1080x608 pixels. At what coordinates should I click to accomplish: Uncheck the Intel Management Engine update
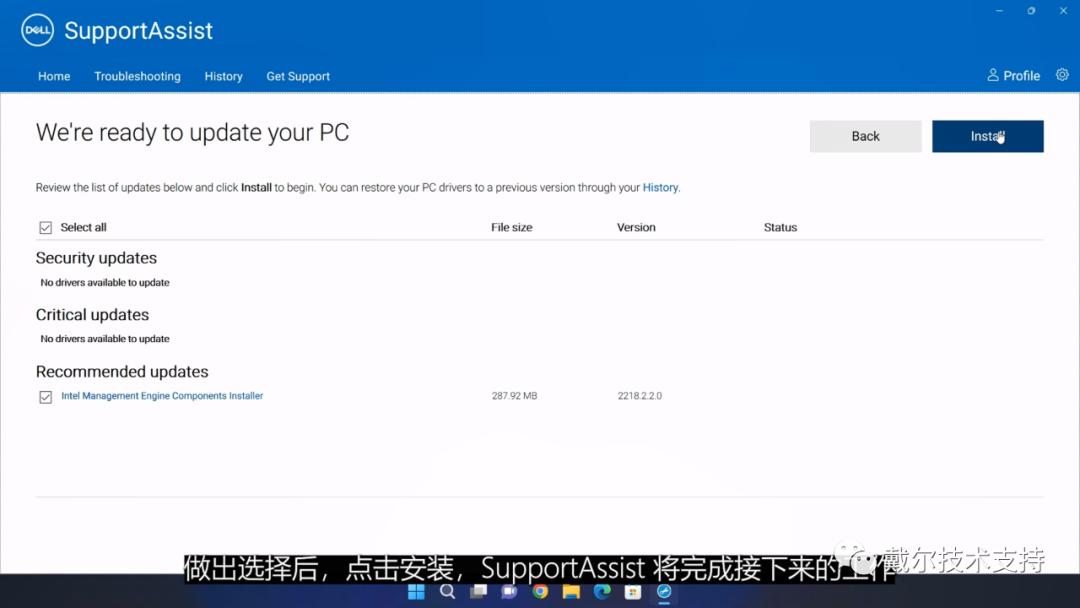click(45, 397)
